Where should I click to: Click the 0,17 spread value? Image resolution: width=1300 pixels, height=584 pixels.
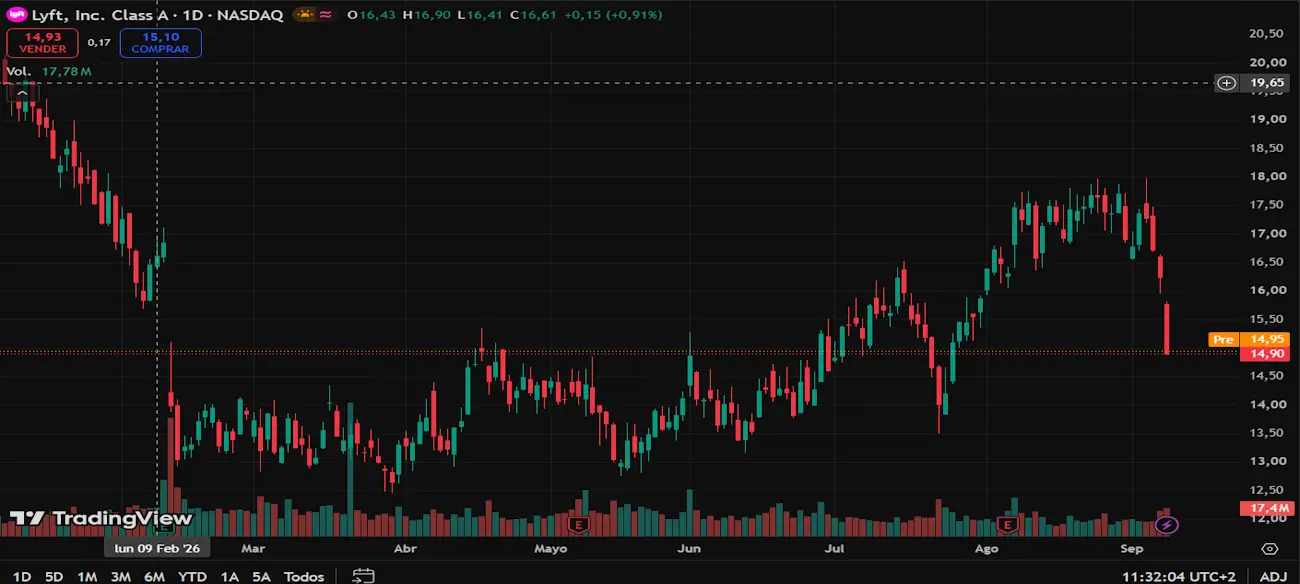click(x=99, y=43)
